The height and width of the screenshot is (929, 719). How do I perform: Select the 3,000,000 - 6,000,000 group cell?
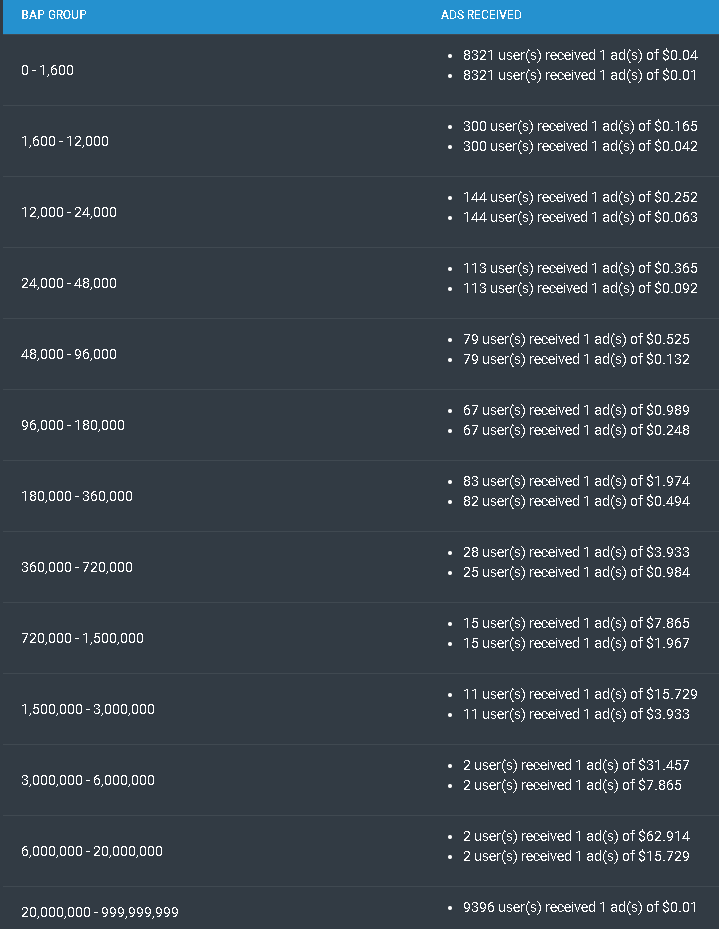pos(88,781)
